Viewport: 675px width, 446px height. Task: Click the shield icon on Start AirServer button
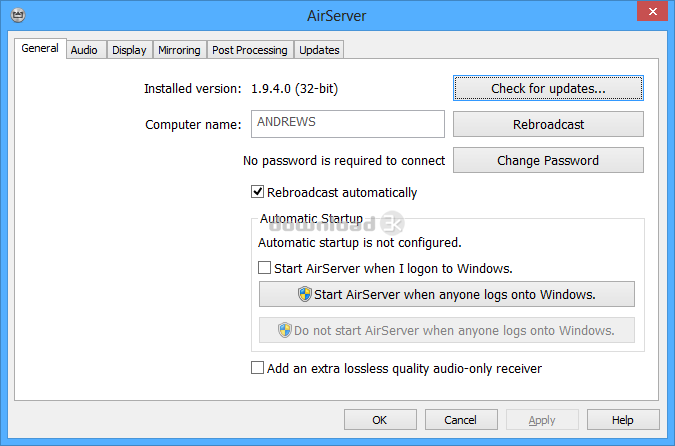[305, 294]
